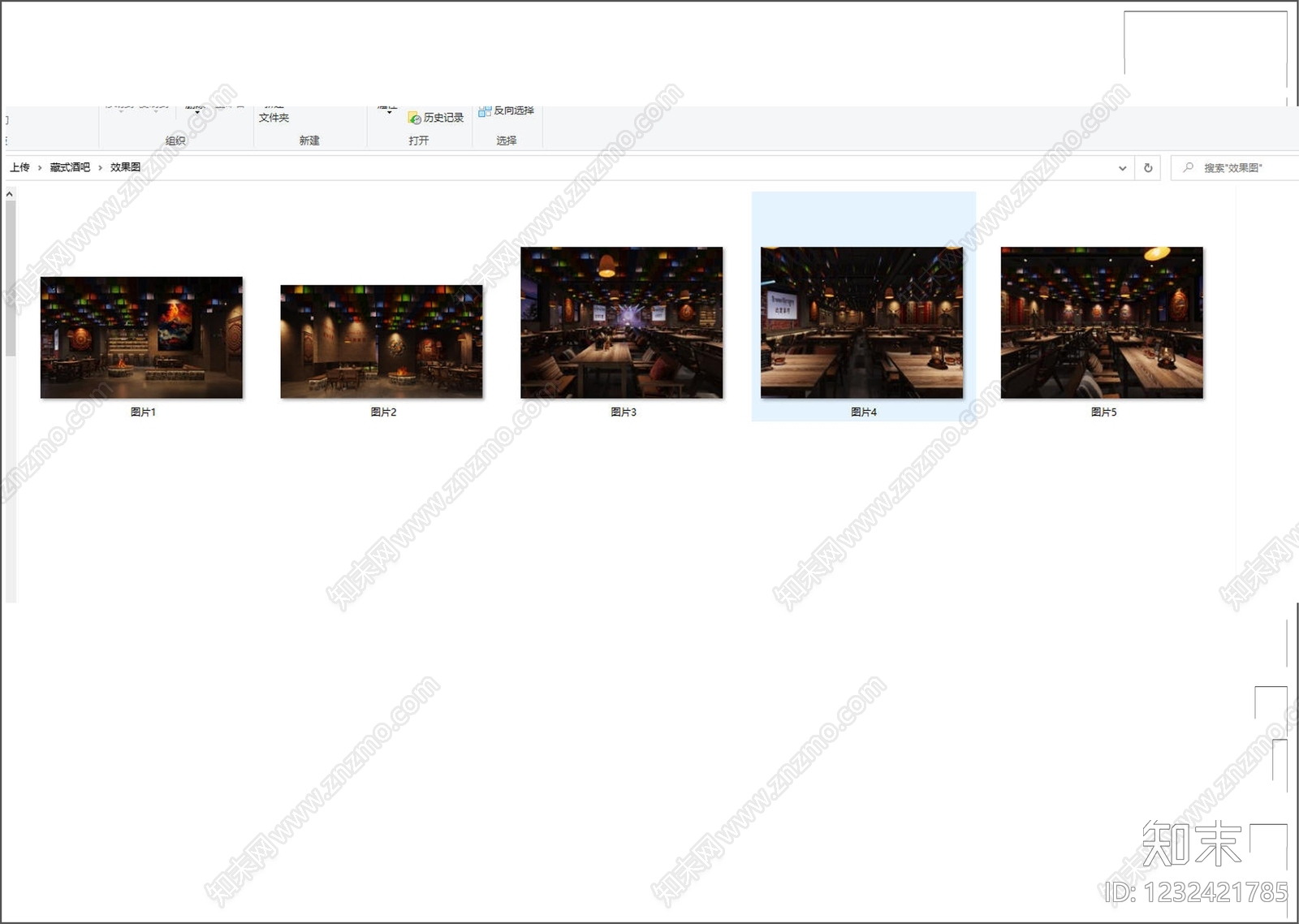Click the refresh icon beside address bar
The height and width of the screenshot is (924, 1299).
1148,168
